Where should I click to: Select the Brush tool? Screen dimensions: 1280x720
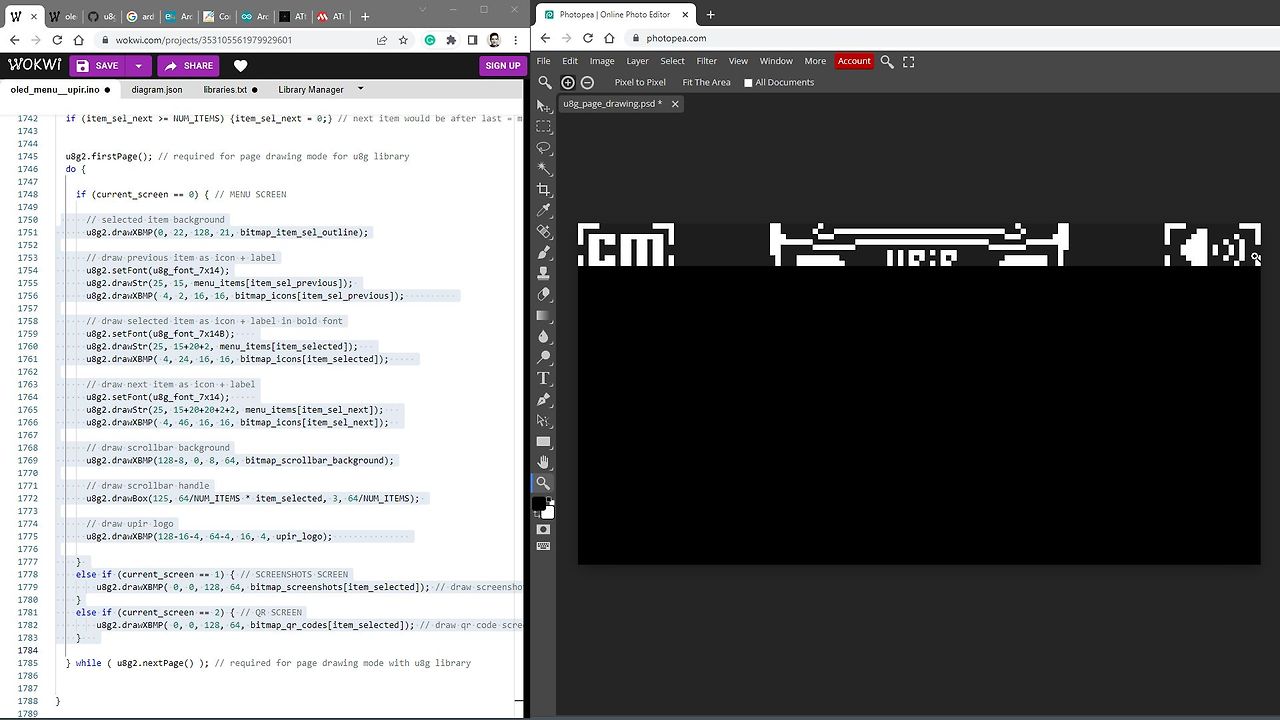544,252
